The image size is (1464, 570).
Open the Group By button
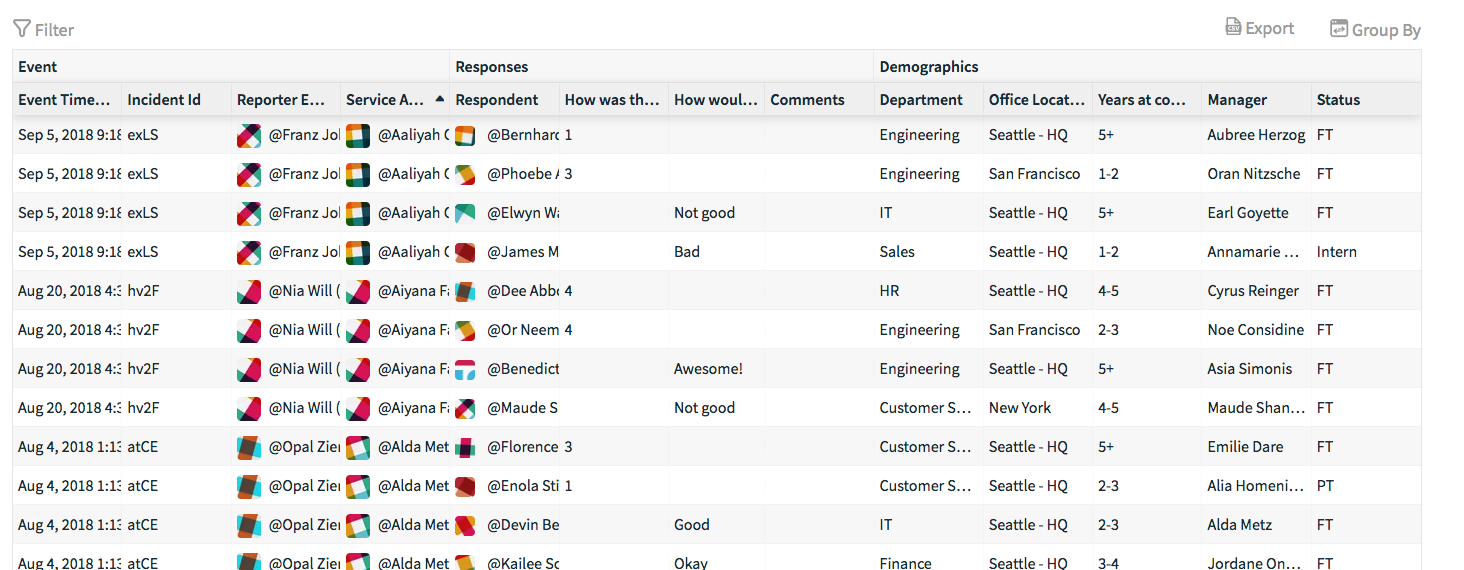click(x=1375, y=29)
